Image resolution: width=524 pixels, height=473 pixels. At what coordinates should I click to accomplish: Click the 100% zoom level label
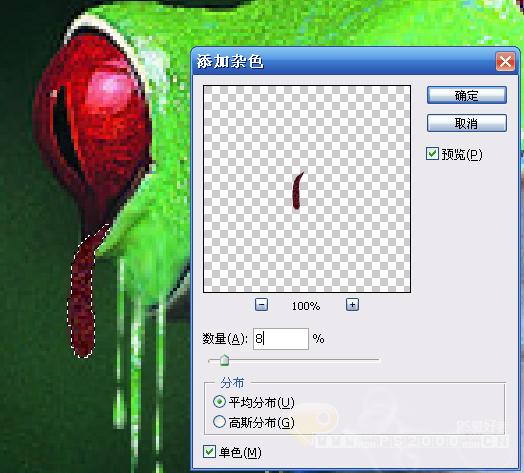pos(306,306)
